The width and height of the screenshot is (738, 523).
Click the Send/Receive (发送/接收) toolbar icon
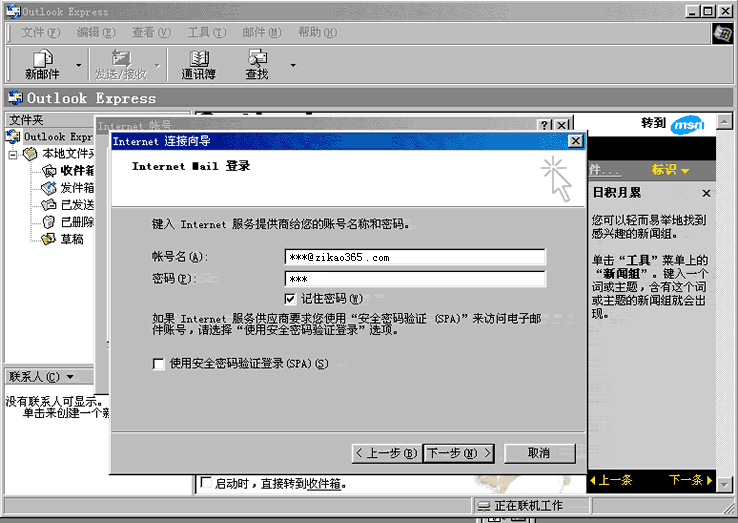pyautogui.click(x=121, y=64)
